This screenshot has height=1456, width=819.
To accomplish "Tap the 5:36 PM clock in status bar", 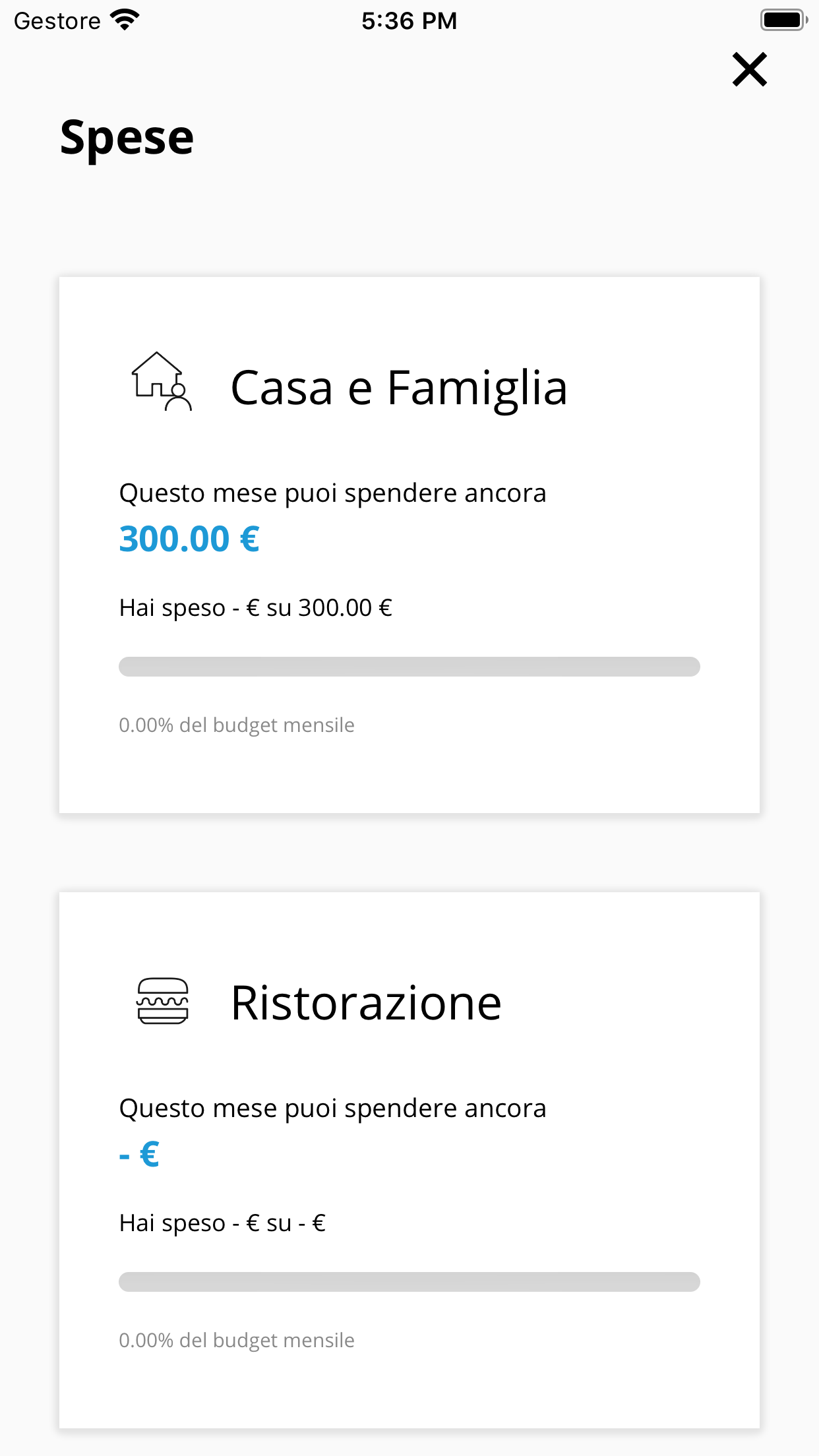I will tap(409, 20).
